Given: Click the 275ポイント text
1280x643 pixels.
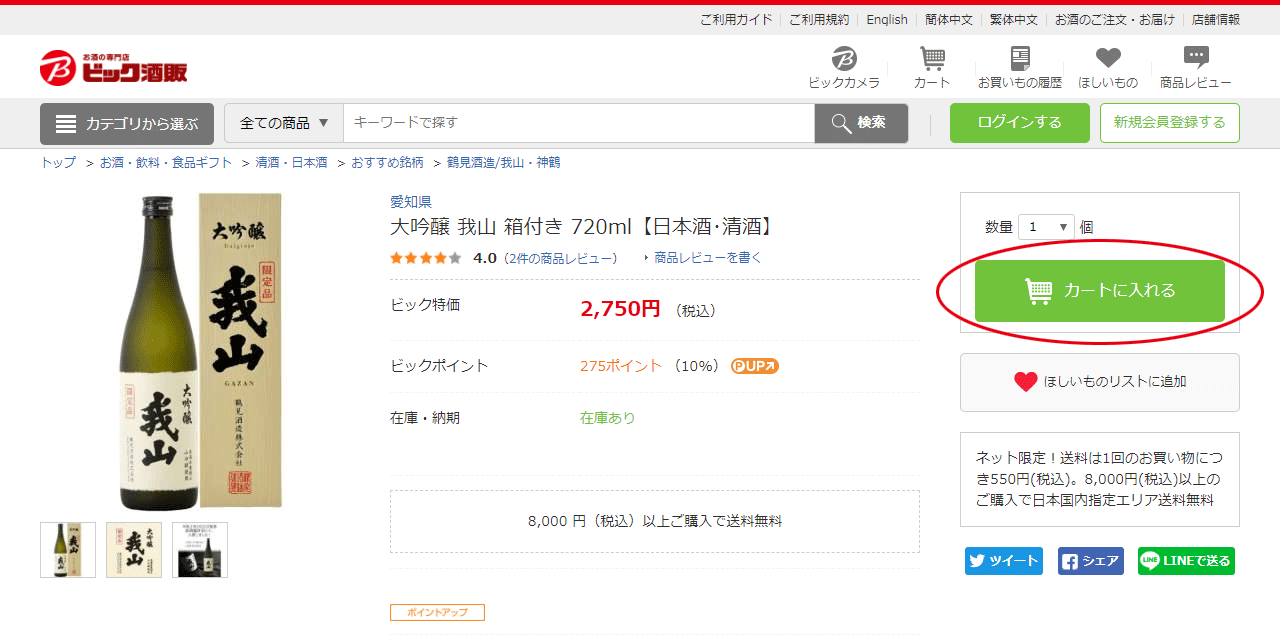Looking at the screenshot, I should coord(621,366).
